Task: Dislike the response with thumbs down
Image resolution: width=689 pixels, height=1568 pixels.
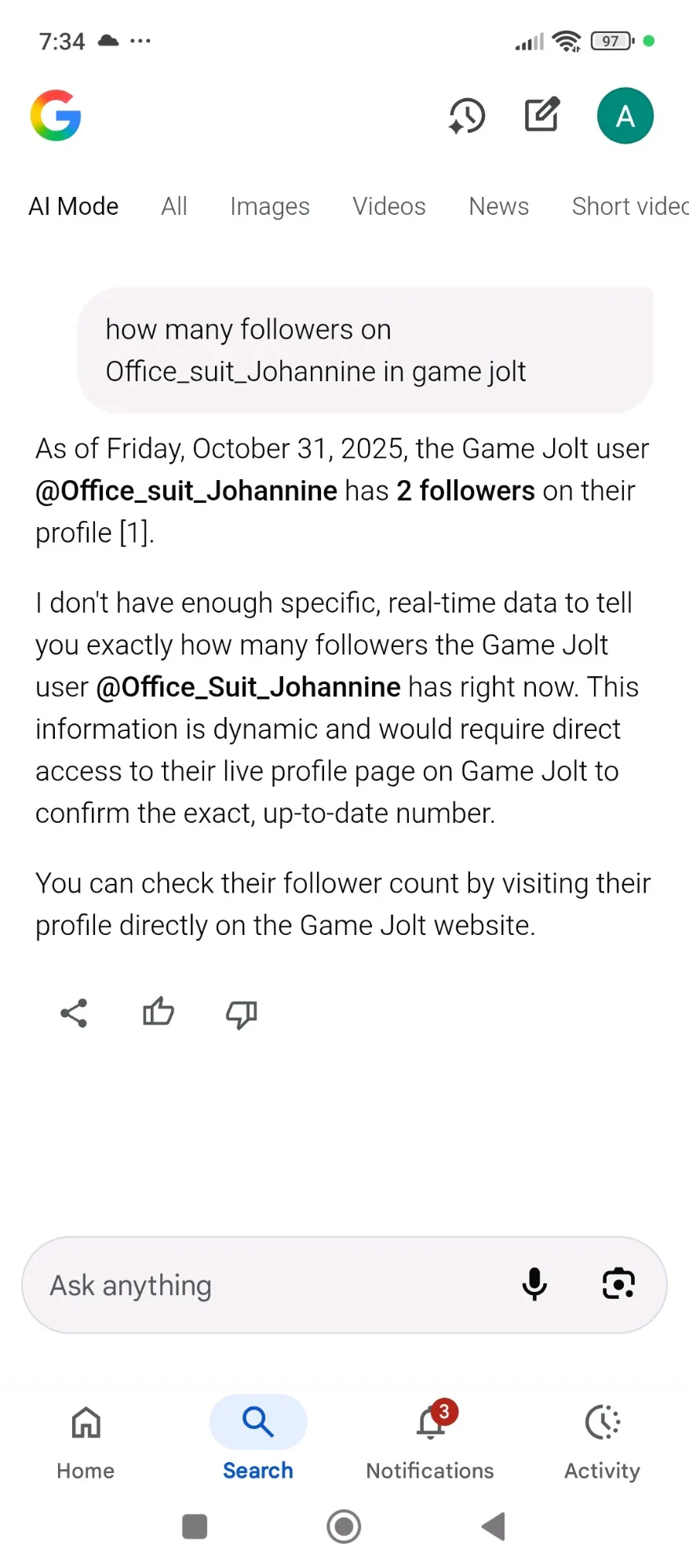Action: click(242, 1014)
